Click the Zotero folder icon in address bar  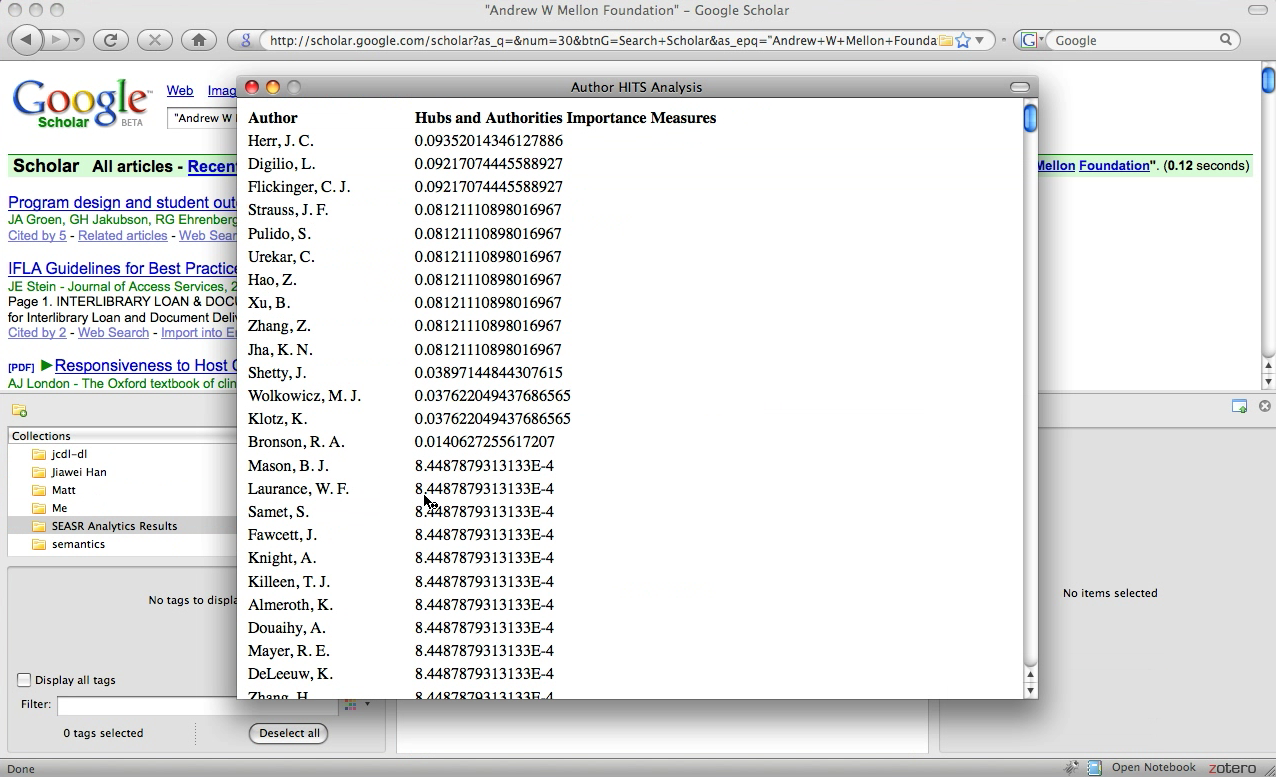click(945, 41)
